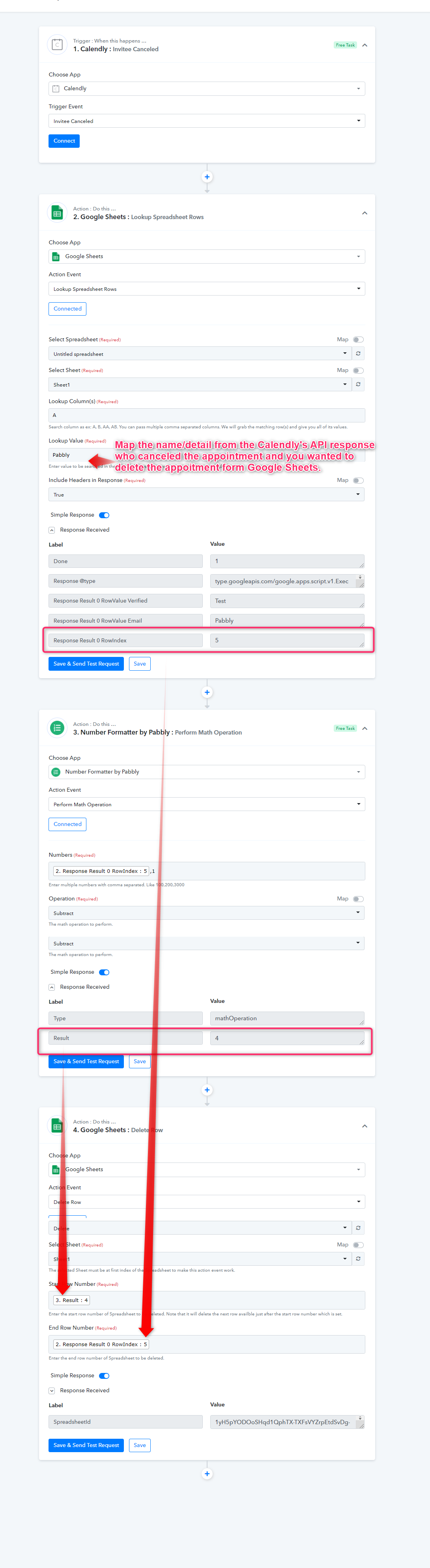Collapse Response Received section in step 4

pos(52,1391)
